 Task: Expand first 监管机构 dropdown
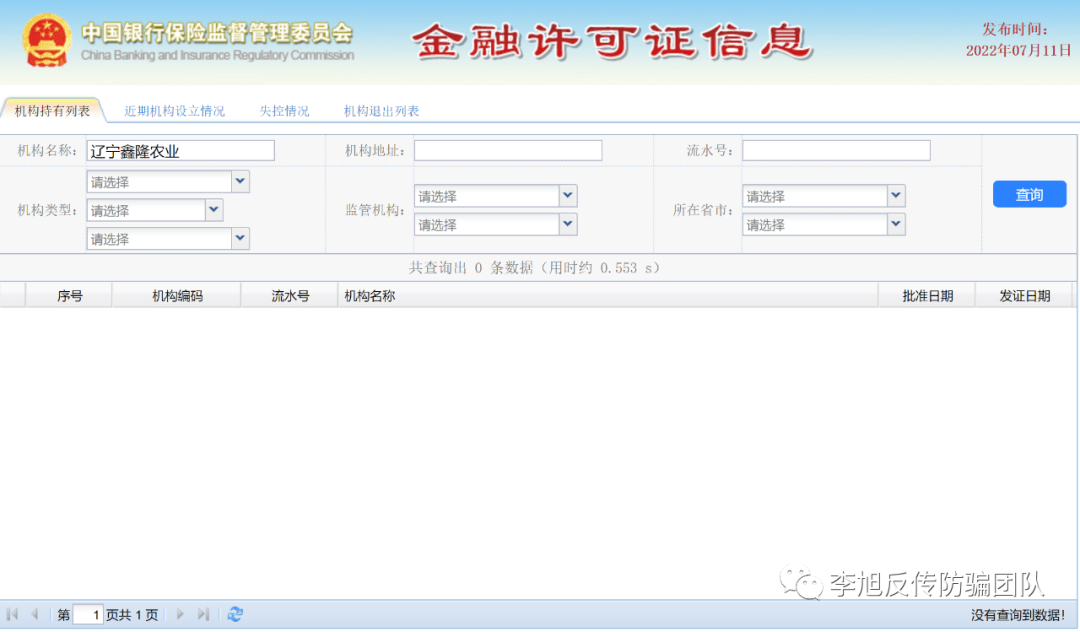point(568,196)
